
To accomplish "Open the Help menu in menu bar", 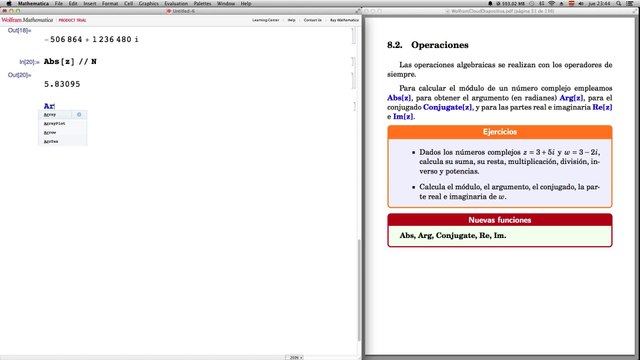I will 246,3.
